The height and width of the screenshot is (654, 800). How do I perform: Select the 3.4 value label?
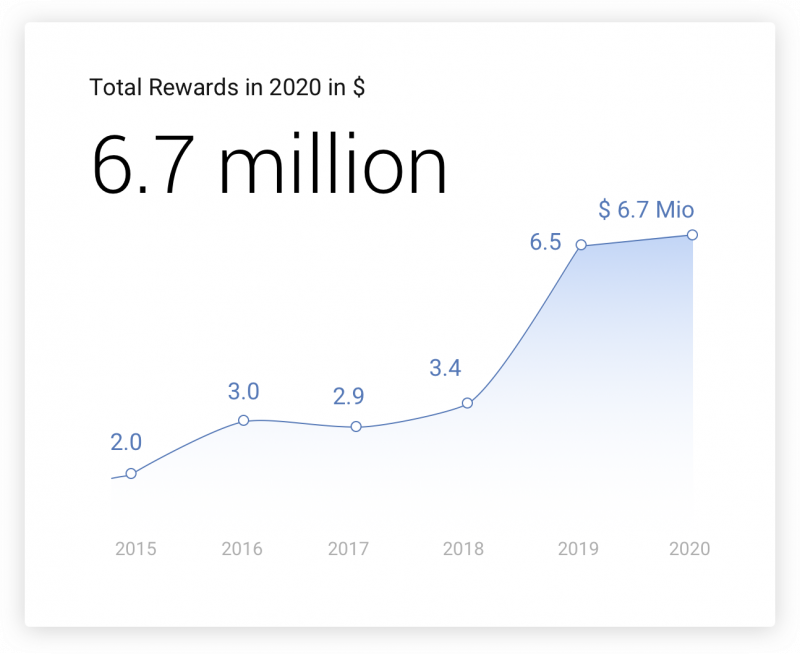[445, 368]
